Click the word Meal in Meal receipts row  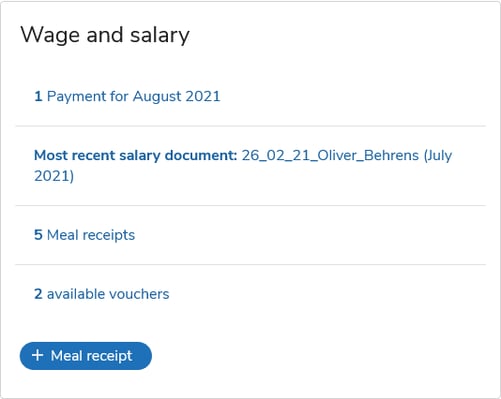click(63, 235)
